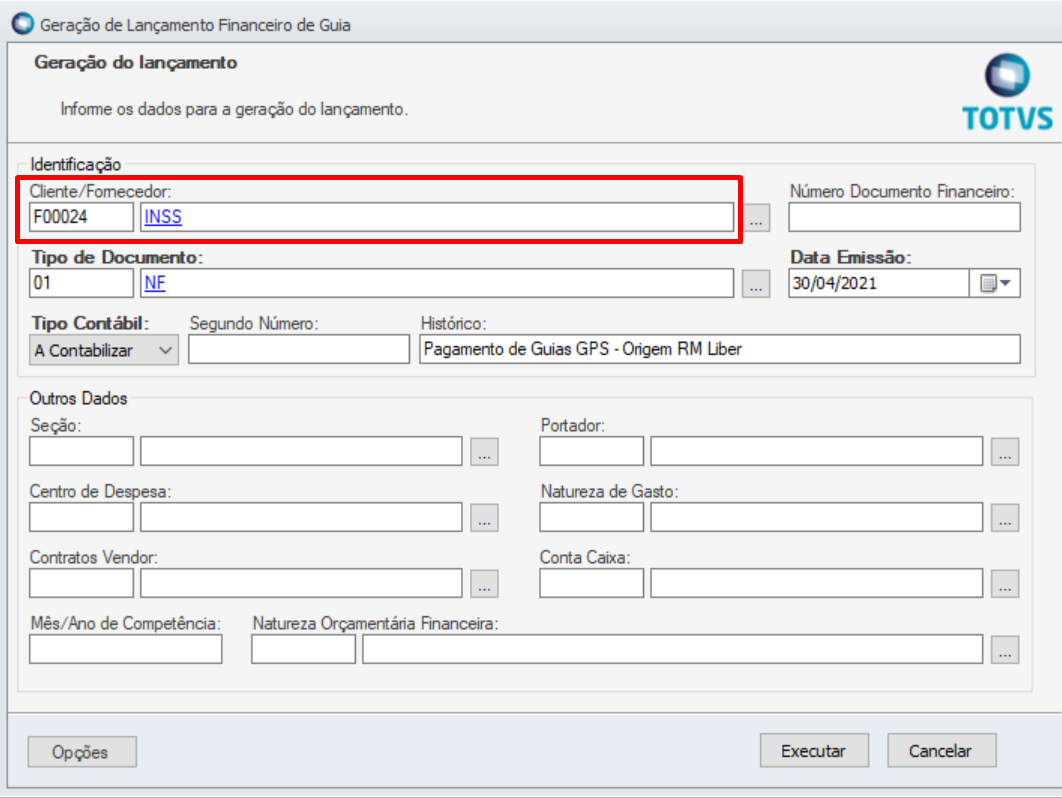Viewport: 1062px width, 798px height.
Task: Focus the Contratos Vendor code field
Action: click(81, 583)
